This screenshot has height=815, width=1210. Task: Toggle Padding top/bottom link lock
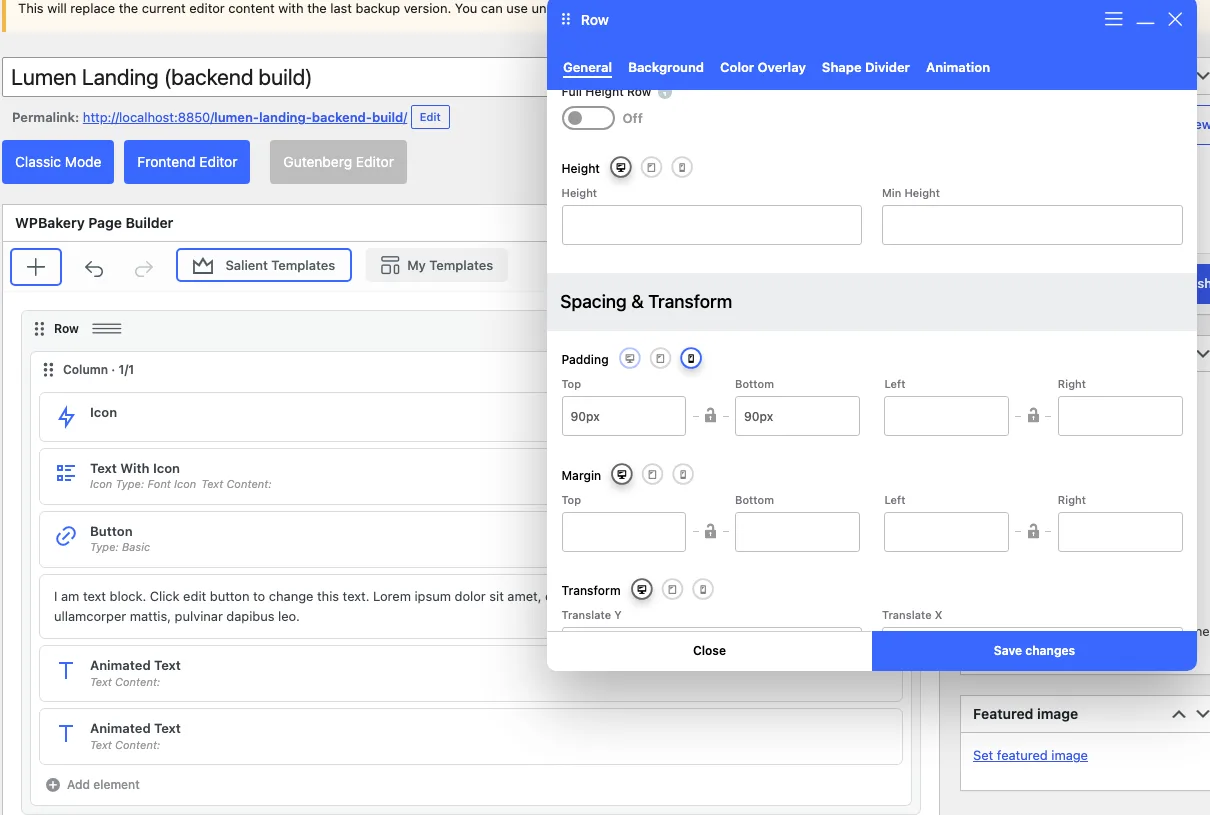(x=710, y=415)
